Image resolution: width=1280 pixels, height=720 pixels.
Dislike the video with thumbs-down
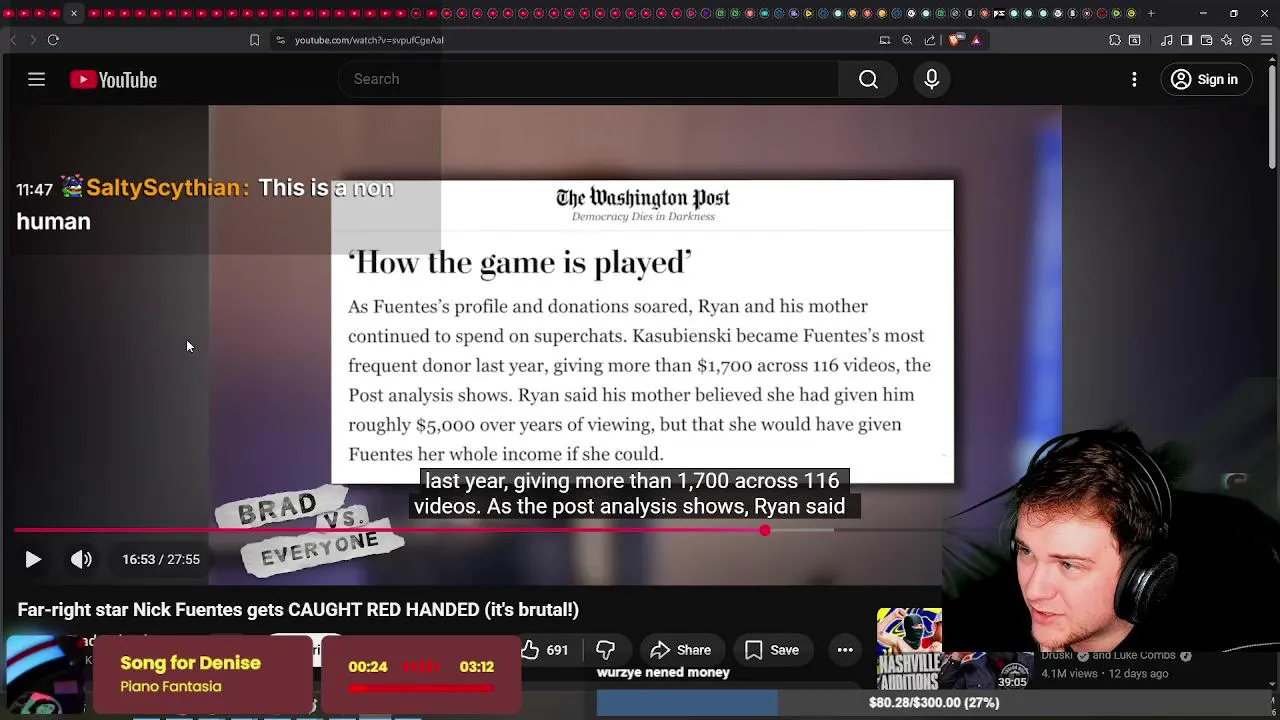point(605,650)
